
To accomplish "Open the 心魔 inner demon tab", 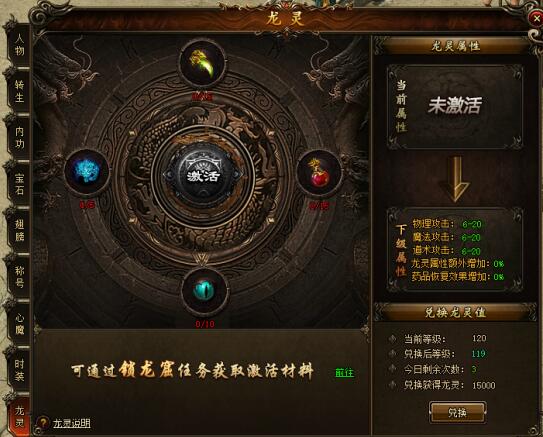I will point(19,323).
